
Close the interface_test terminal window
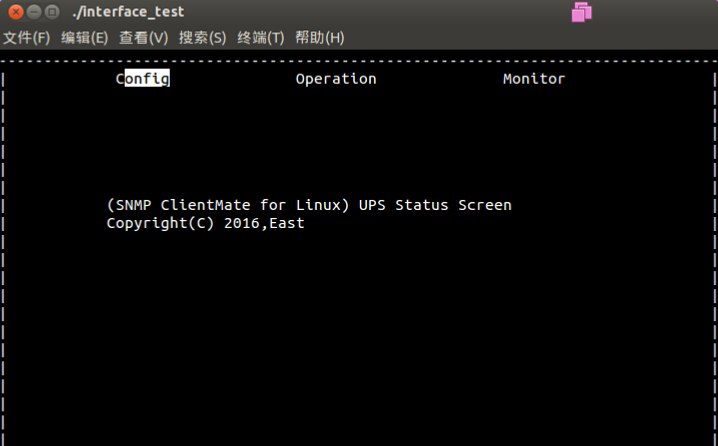point(13,12)
